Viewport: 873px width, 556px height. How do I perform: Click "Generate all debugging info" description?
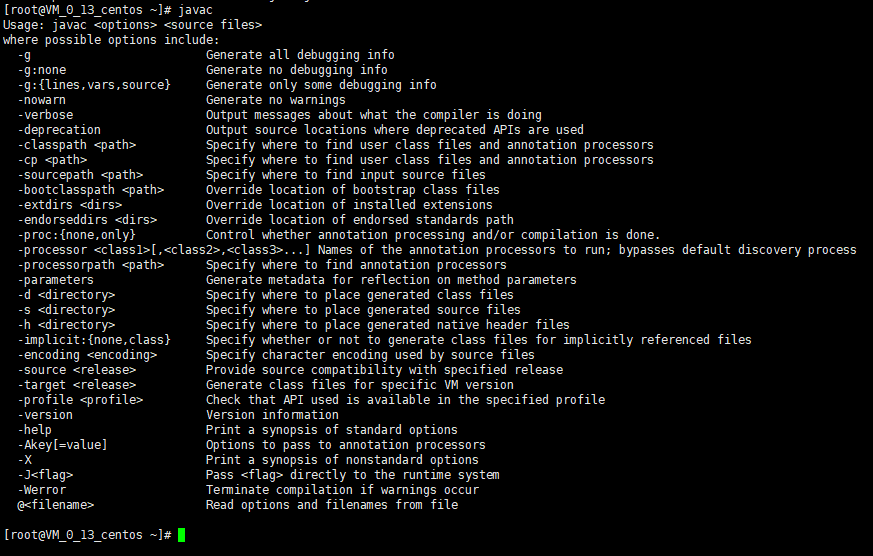(300, 55)
